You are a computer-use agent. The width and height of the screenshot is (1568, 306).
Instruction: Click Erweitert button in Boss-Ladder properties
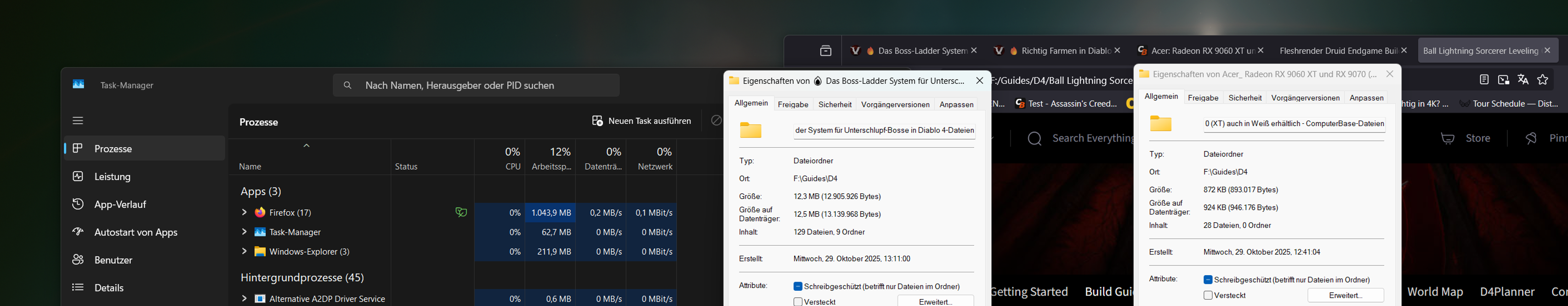pyautogui.click(x=935, y=302)
